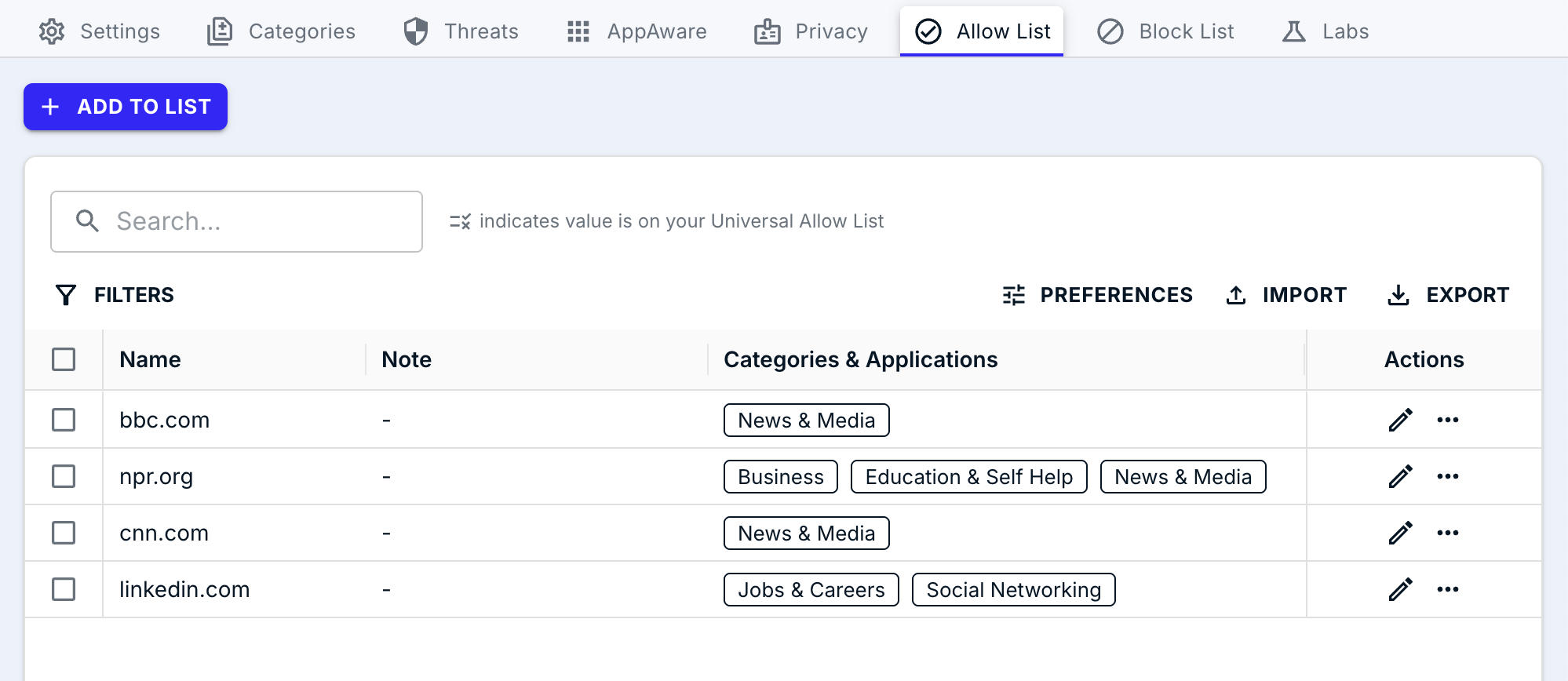Click the pencil icon for cnn.com
The height and width of the screenshot is (681, 1568).
tap(1401, 533)
